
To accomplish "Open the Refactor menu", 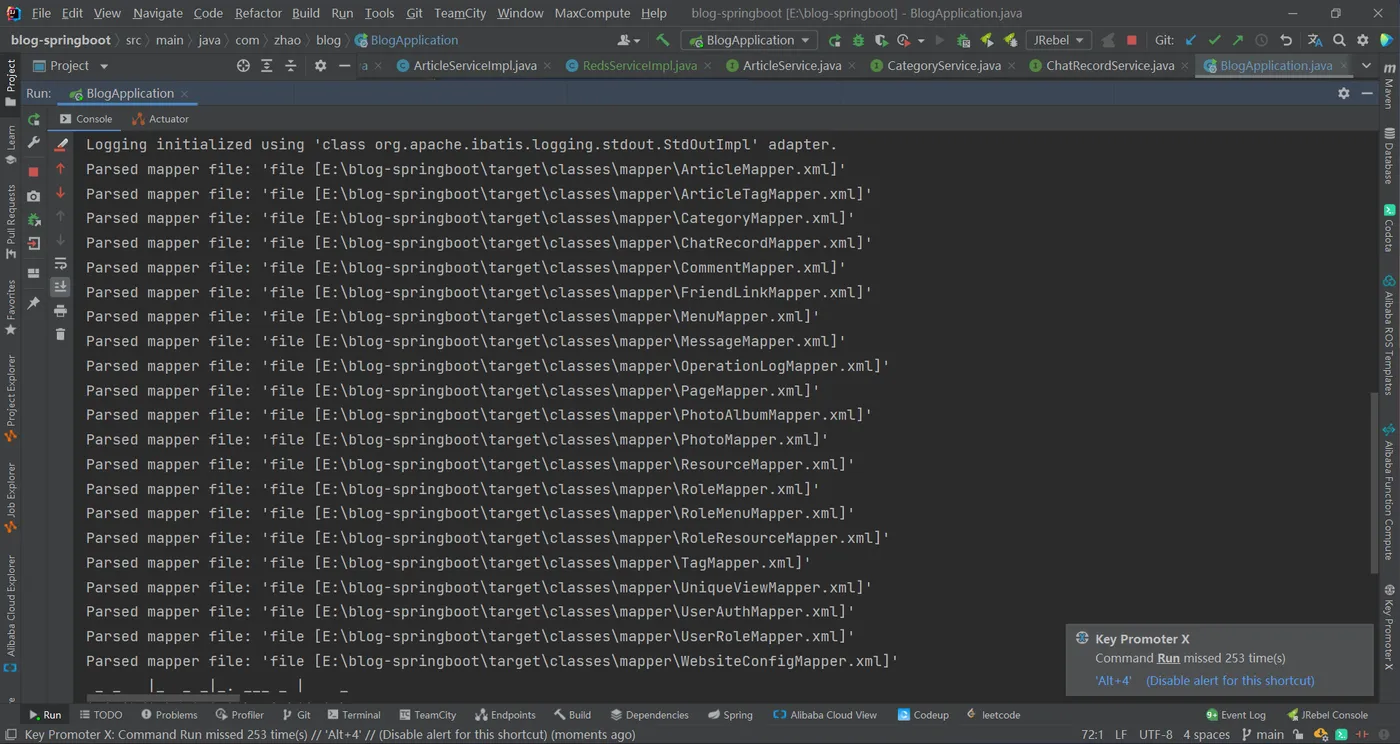I will [x=258, y=13].
